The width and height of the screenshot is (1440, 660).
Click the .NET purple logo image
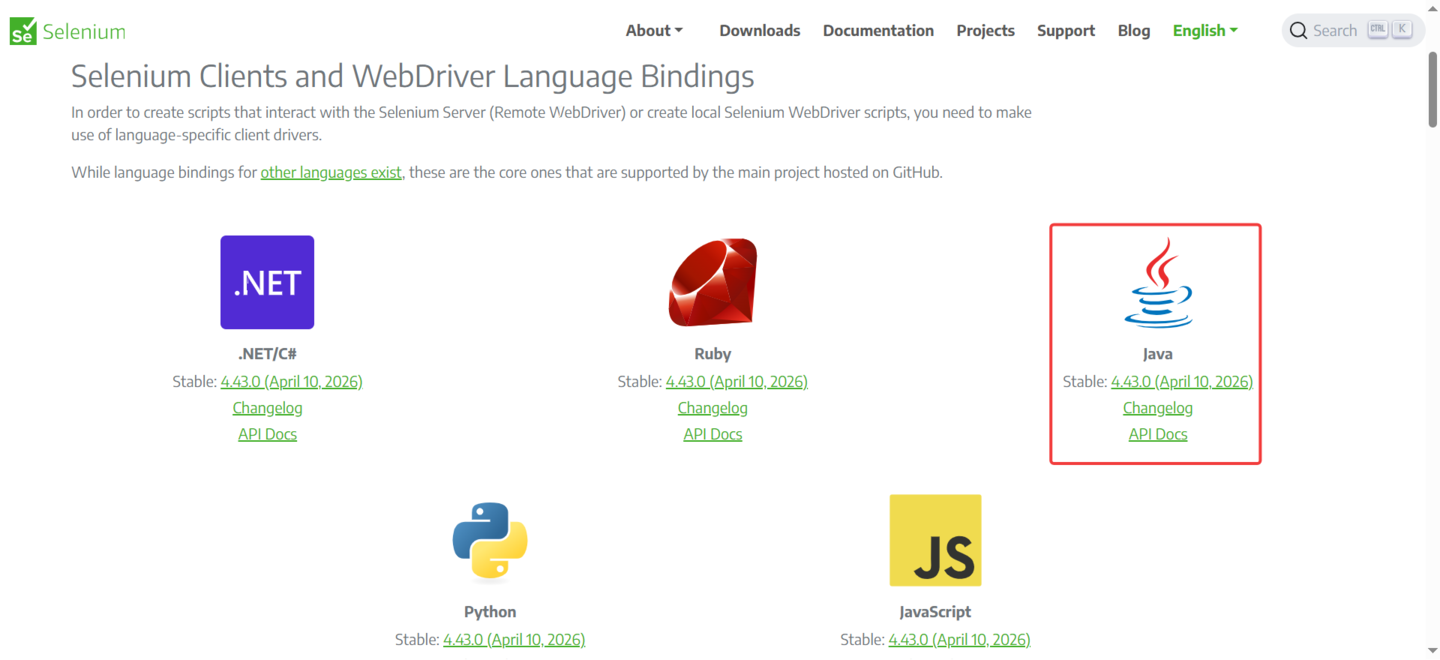point(267,282)
